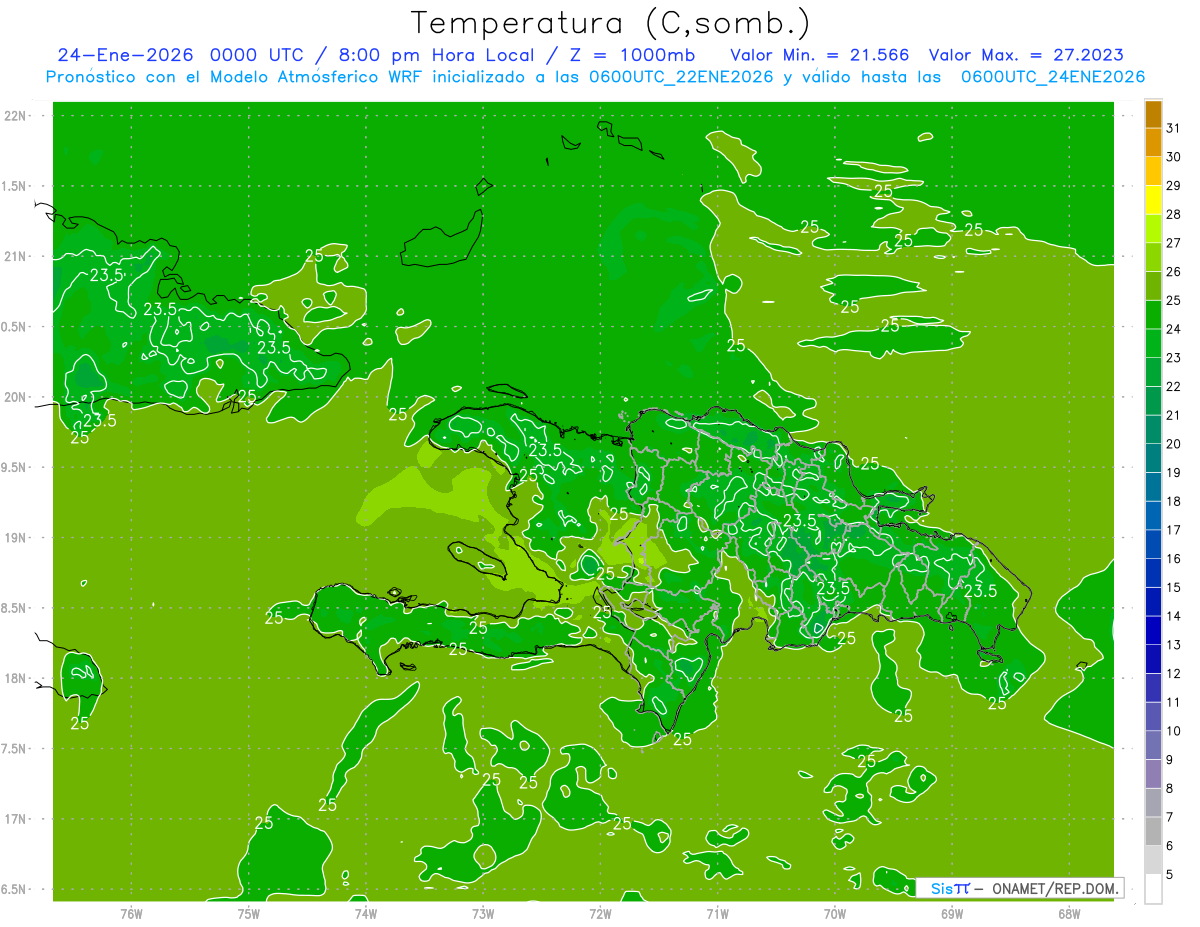Click the "ONAMET/REP.DOM." credit label
1200x927 pixels.
tap(1055, 888)
